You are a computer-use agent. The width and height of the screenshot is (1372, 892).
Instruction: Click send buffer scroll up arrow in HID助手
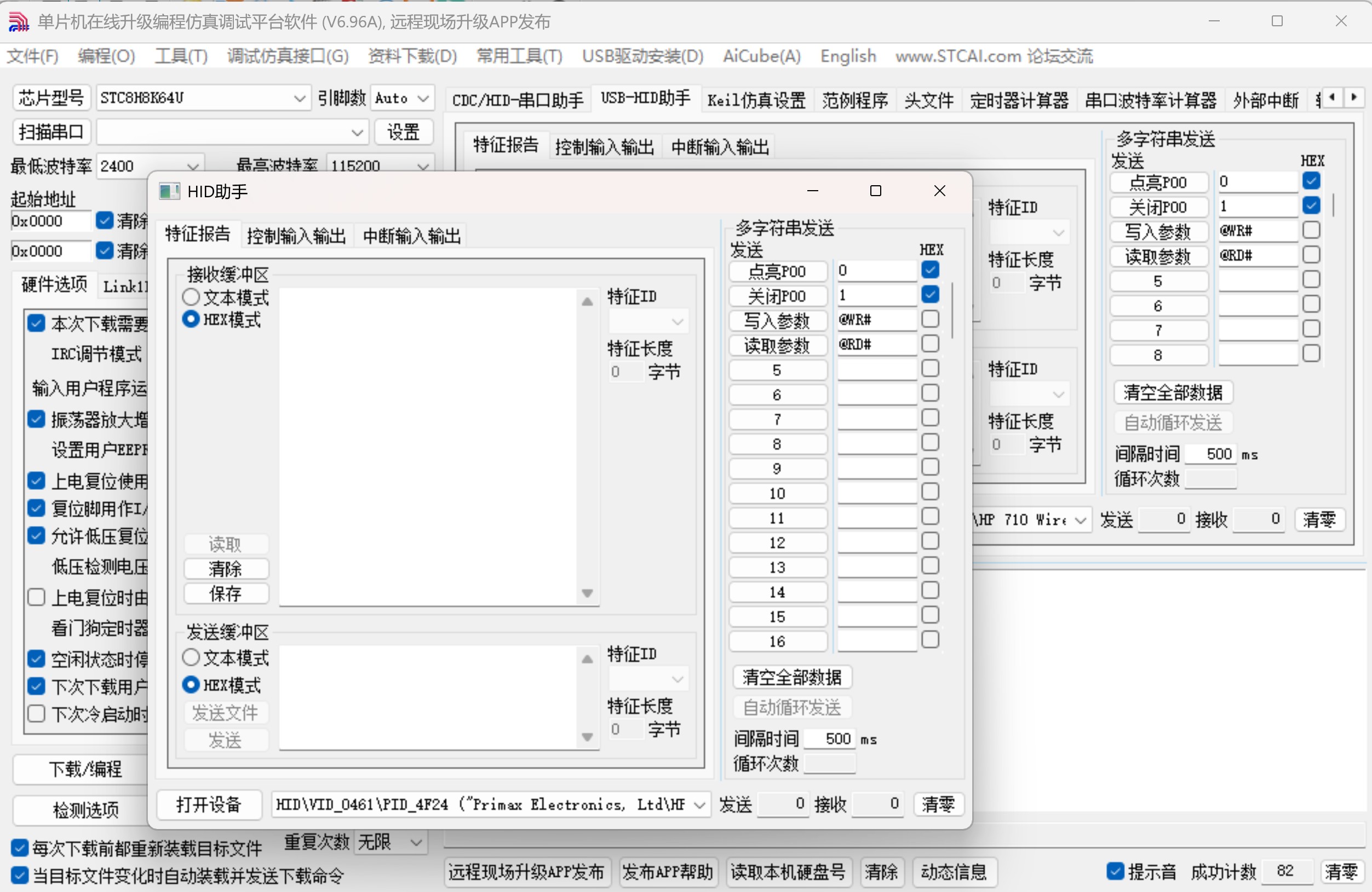click(x=587, y=659)
